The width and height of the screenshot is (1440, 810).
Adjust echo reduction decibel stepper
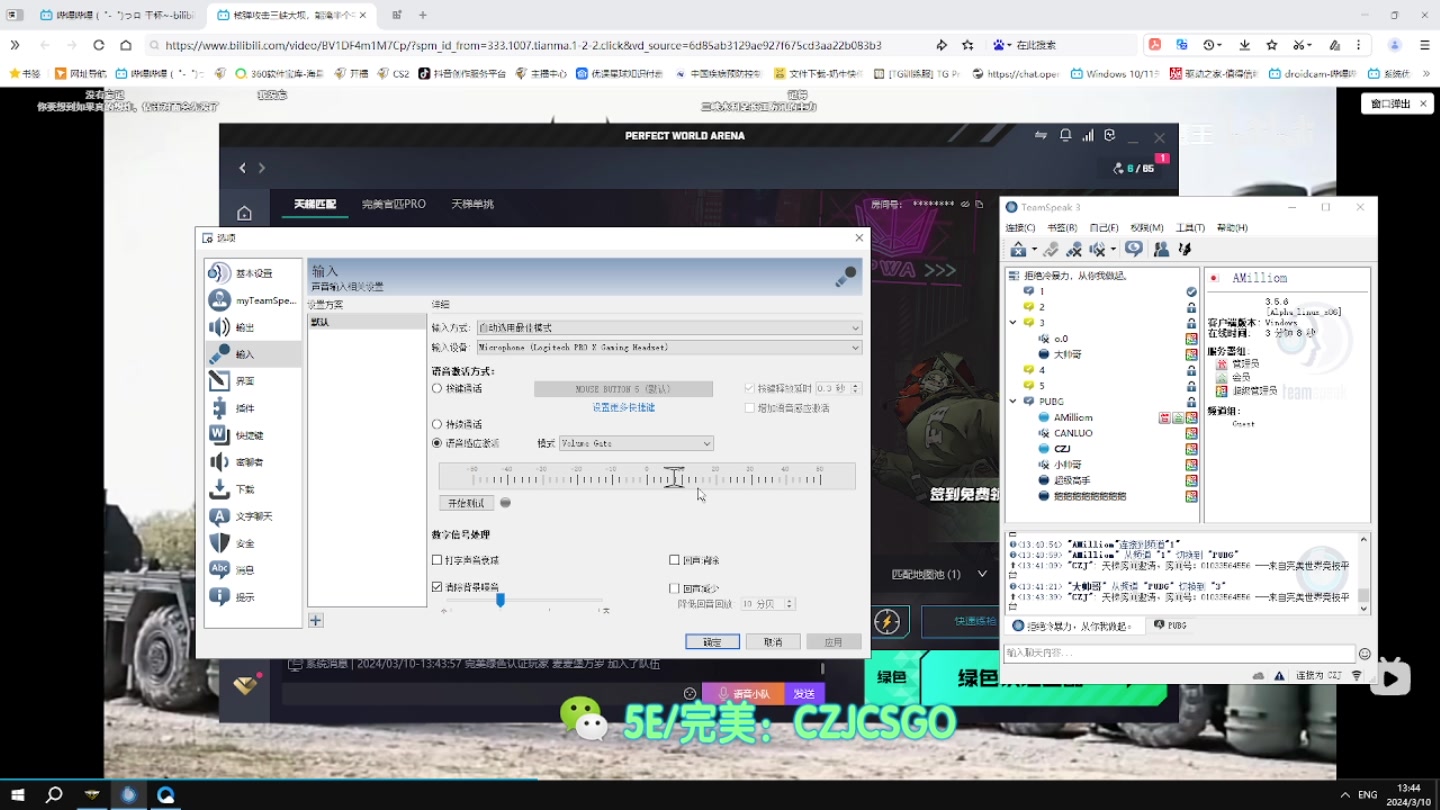(x=789, y=604)
